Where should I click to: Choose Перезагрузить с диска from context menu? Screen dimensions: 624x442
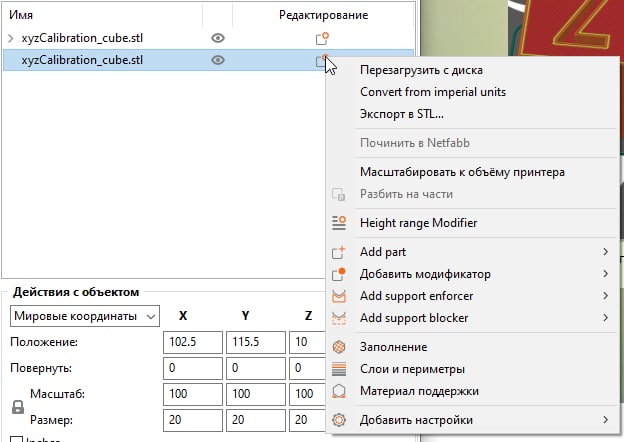pyautogui.click(x=421, y=70)
